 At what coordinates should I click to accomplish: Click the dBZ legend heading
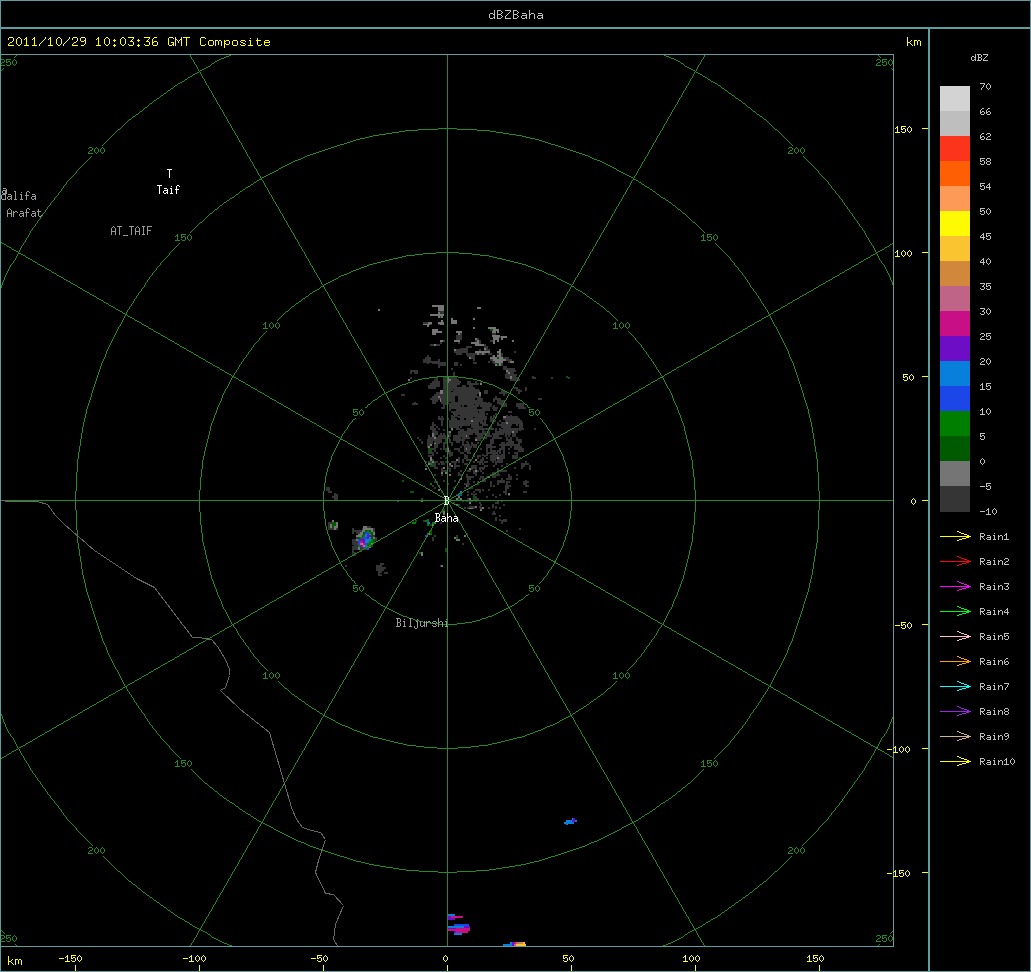(979, 58)
